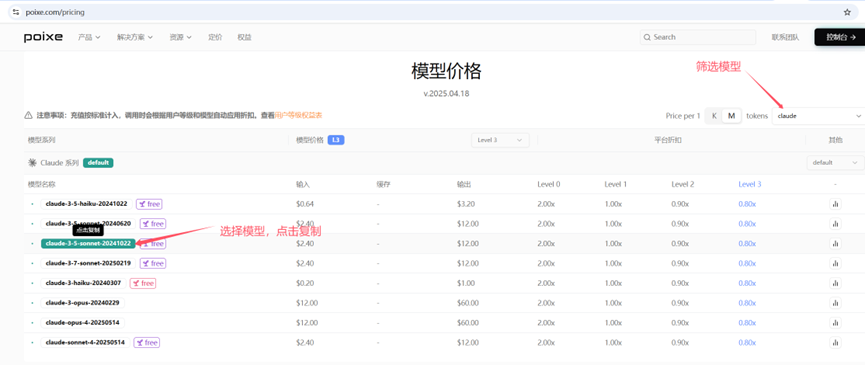Open the default dropdown in Claude 系列 row
The image size is (865, 365).
[x=835, y=163]
